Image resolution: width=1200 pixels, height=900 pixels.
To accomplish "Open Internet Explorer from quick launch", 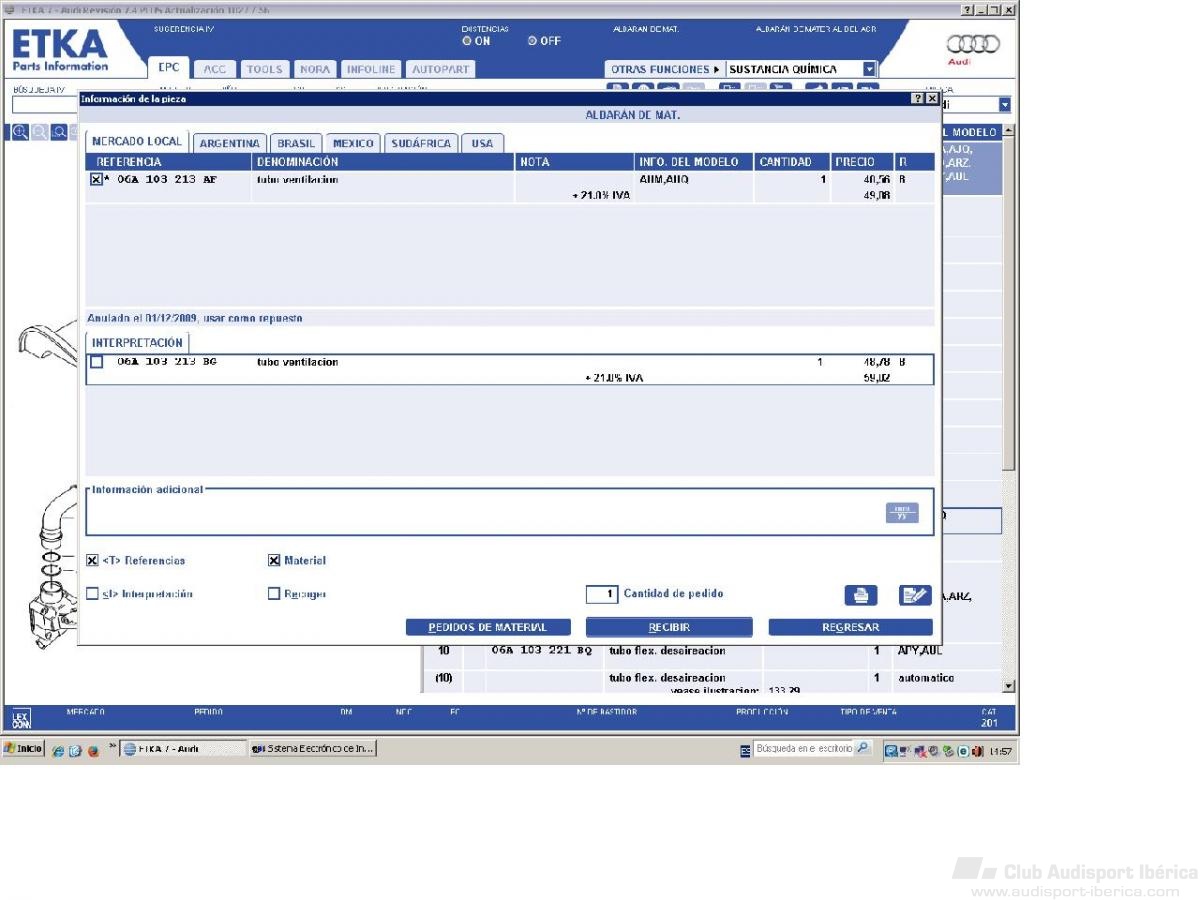I will click(x=58, y=750).
